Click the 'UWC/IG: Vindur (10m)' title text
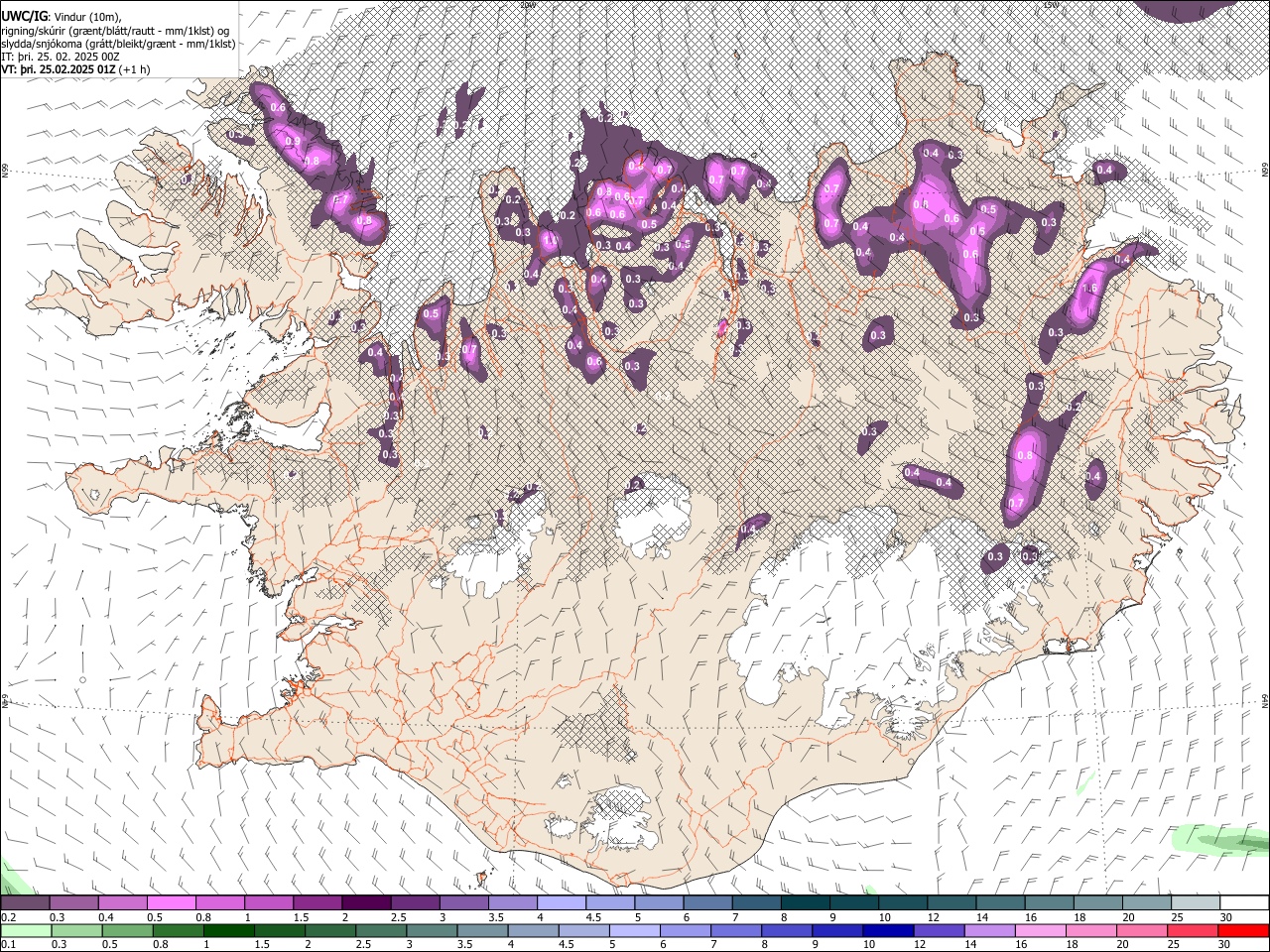1270x952 pixels. [x=62, y=16]
